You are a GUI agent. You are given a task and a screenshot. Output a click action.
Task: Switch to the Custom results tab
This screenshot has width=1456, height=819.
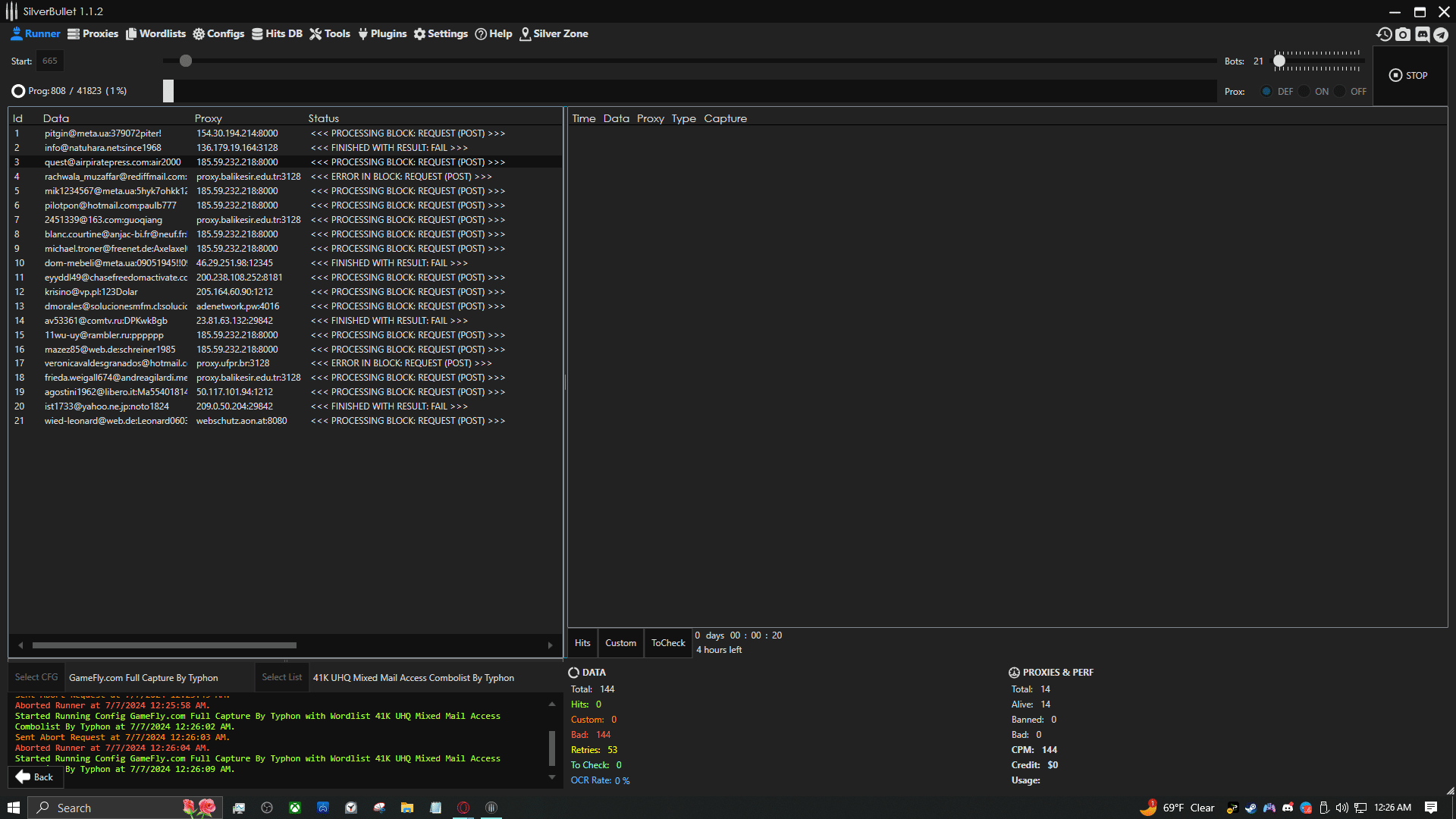[x=620, y=643]
